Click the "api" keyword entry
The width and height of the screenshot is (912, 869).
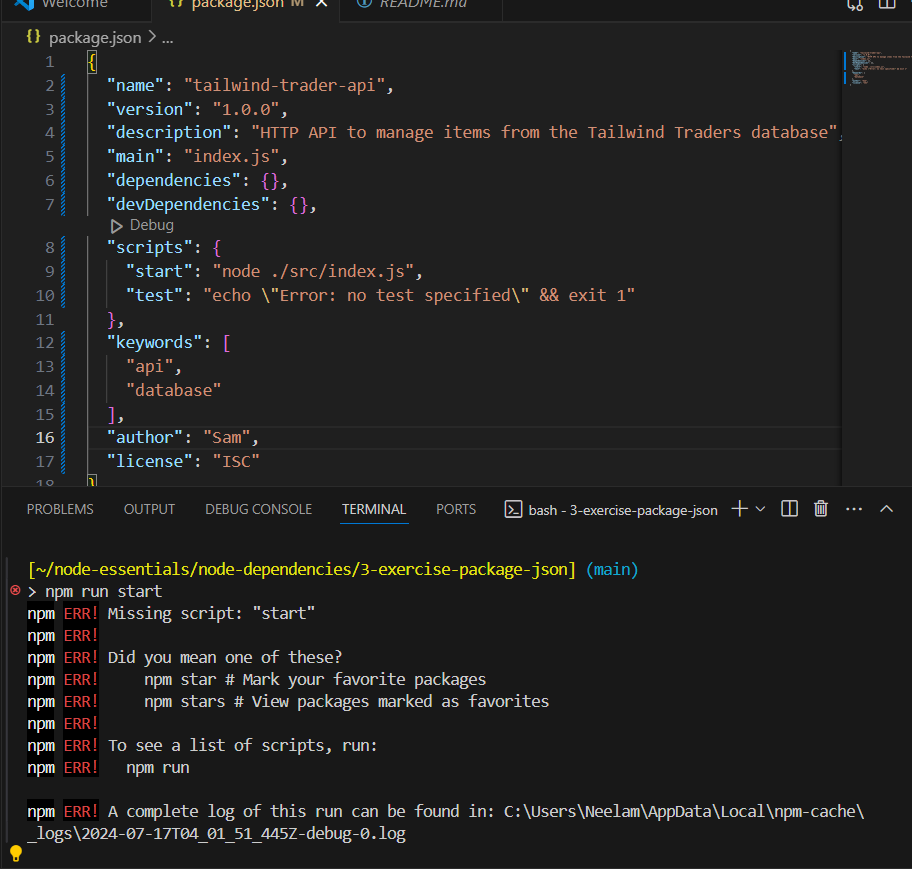pos(149,366)
